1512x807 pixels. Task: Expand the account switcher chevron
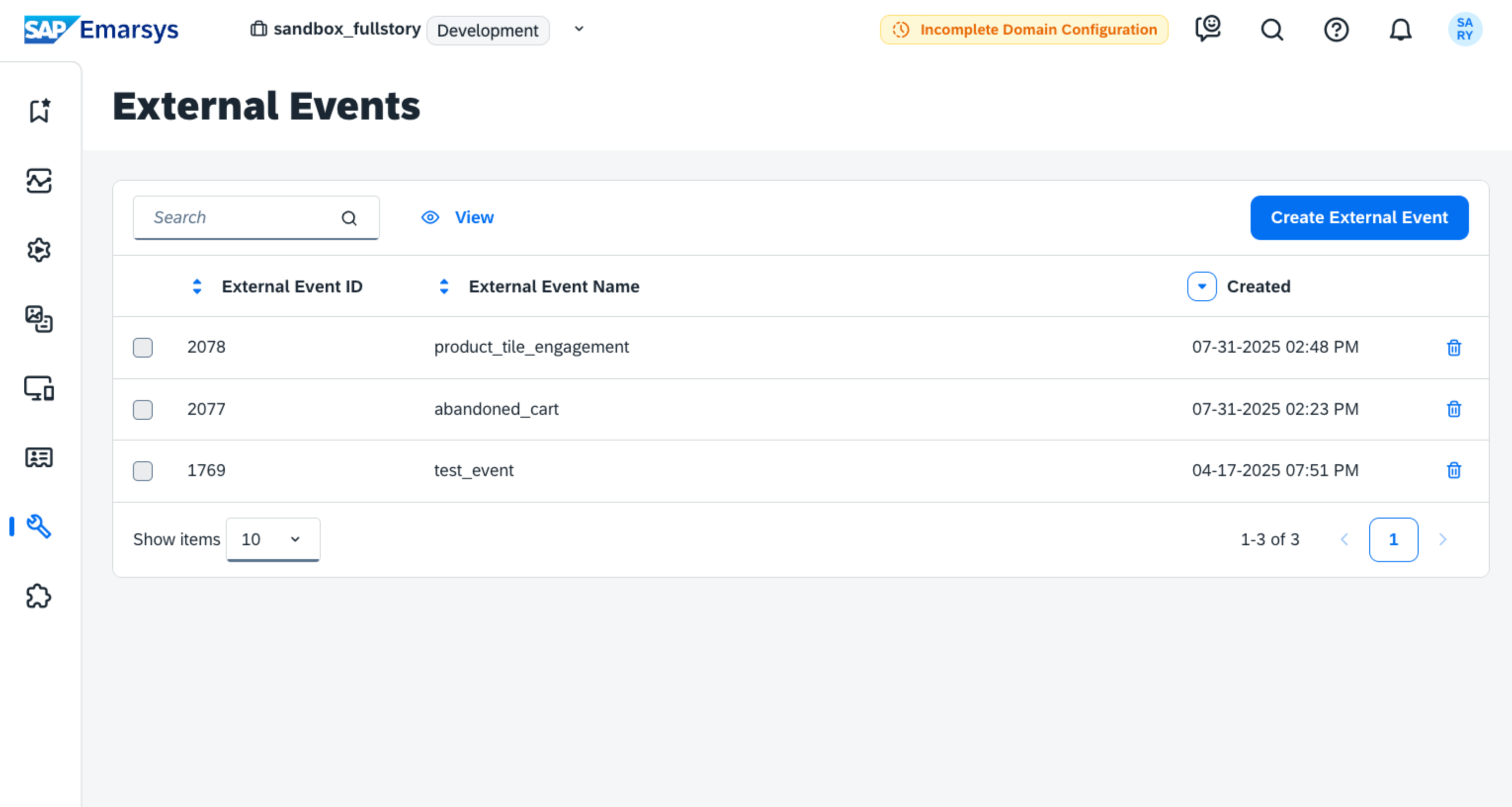[579, 29]
